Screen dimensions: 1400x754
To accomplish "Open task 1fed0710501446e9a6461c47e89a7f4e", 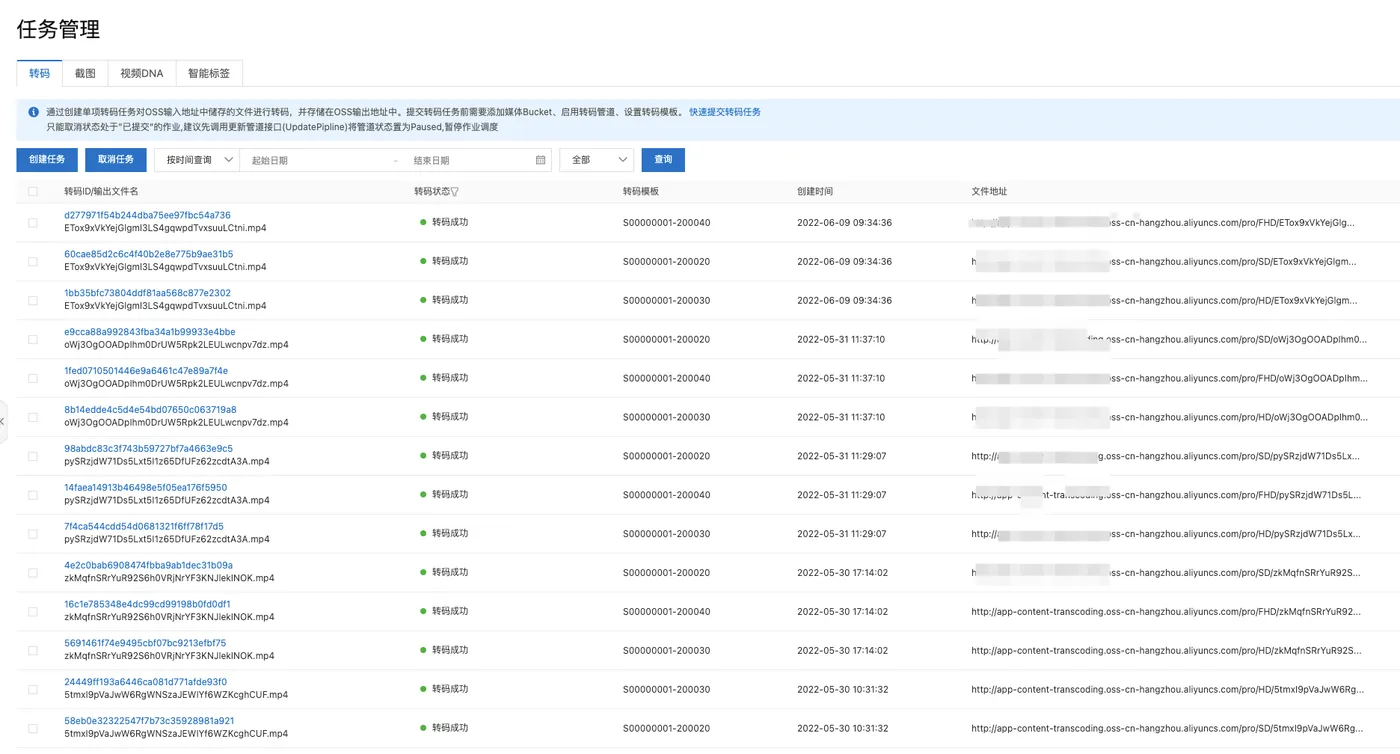I will pyautogui.click(x=146, y=371).
